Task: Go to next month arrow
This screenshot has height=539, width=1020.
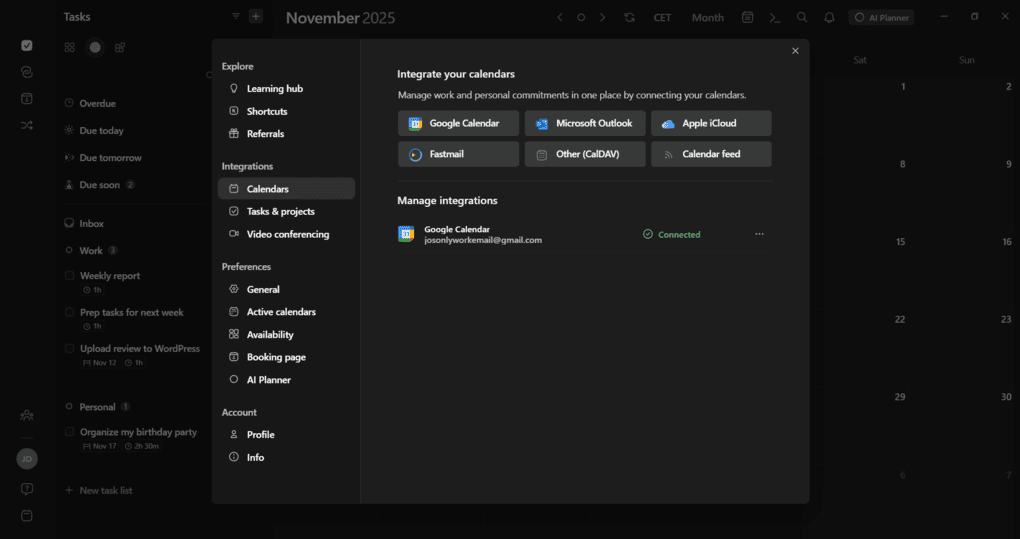Action: [602, 18]
